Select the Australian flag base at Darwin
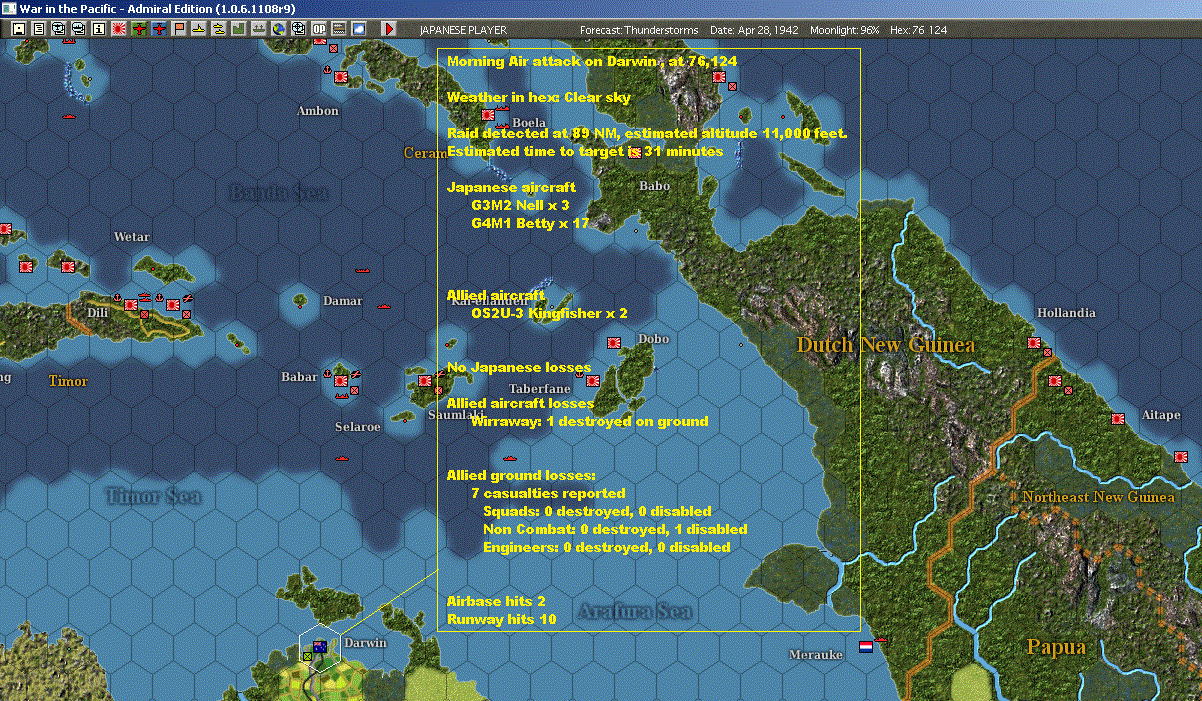This screenshot has height=701, width=1202. 320,646
